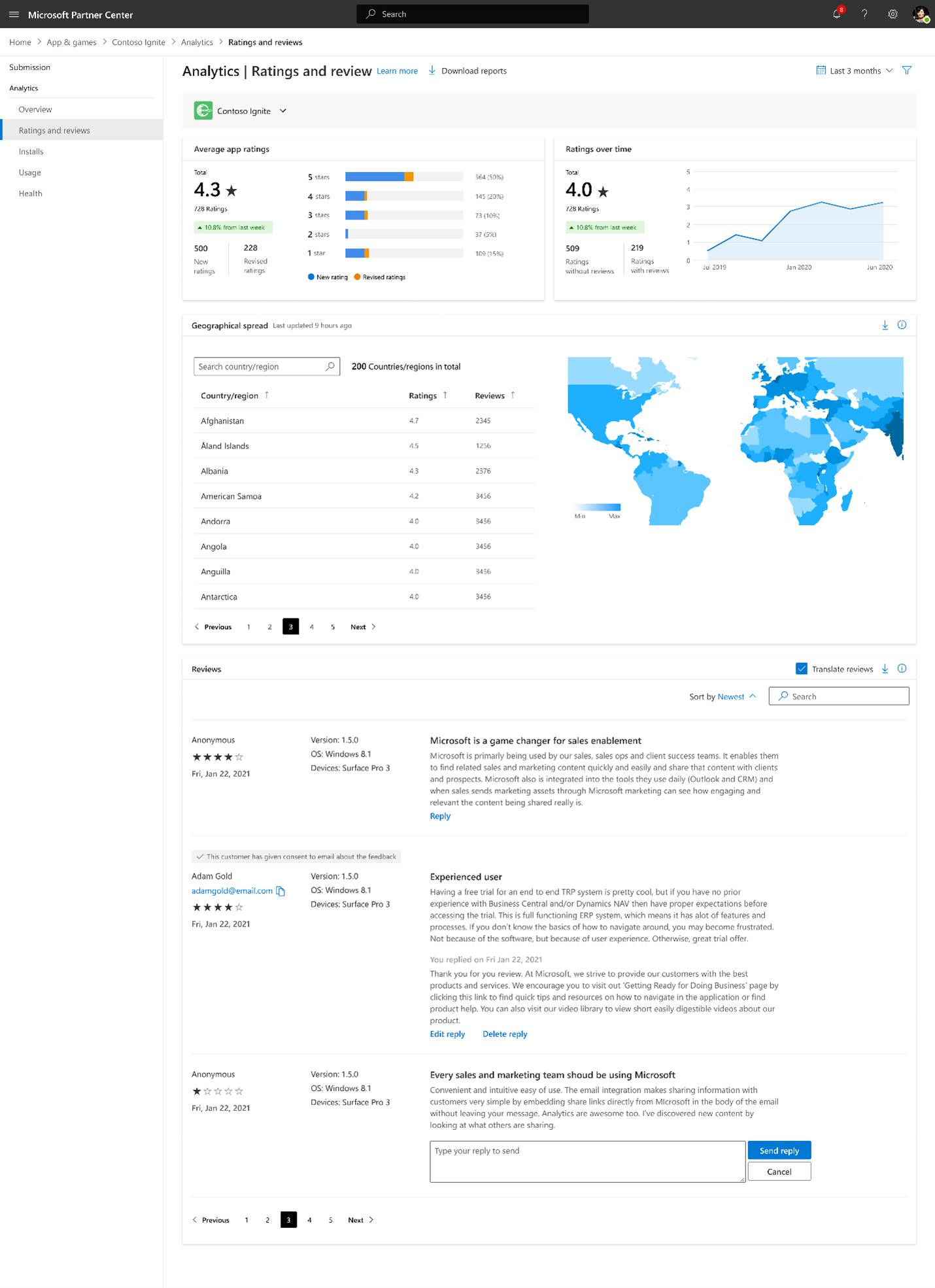Show info for Geographical spread
The width and height of the screenshot is (935, 1288).
click(902, 325)
